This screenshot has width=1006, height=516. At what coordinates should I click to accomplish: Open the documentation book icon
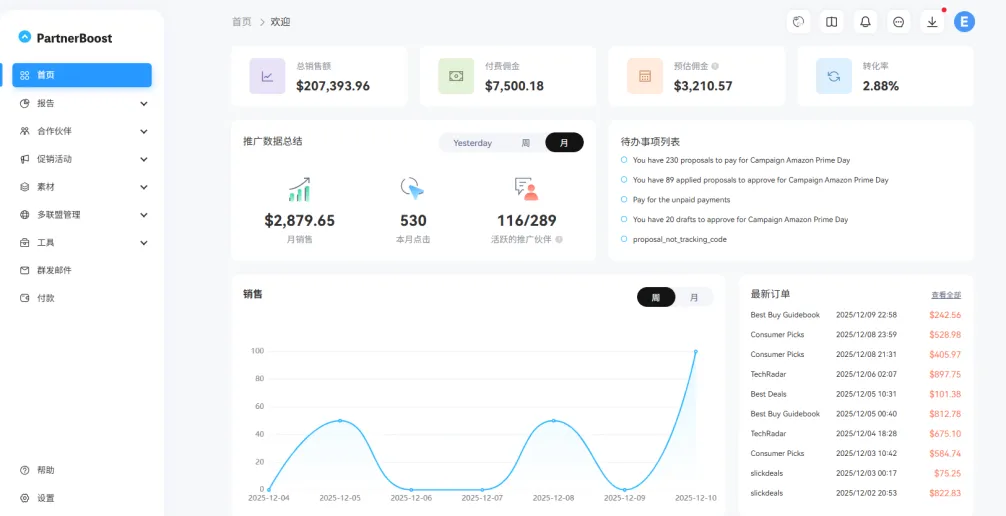click(x=831, y=22)
